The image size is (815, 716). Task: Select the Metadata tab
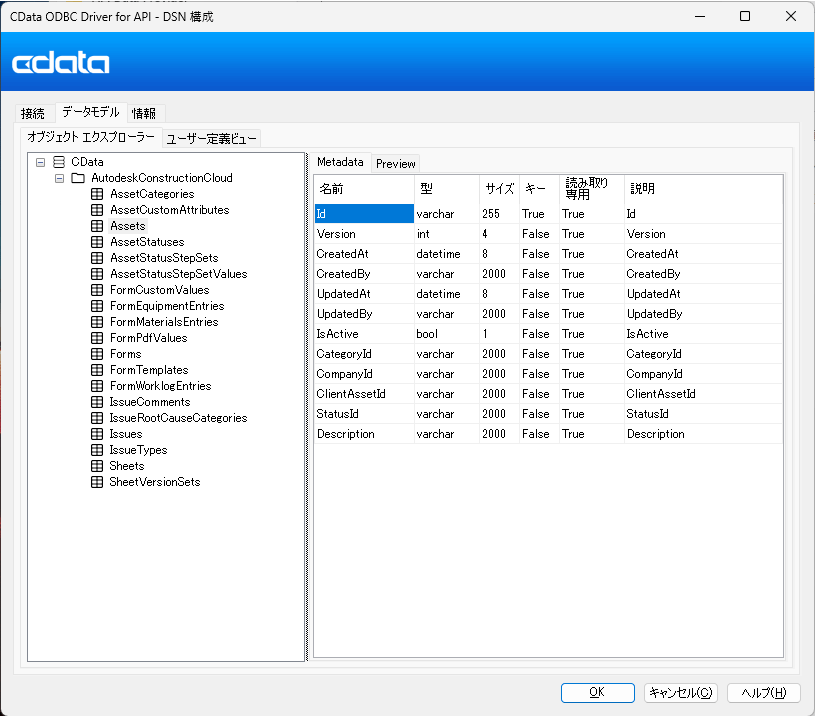click(x=340, y=162)
